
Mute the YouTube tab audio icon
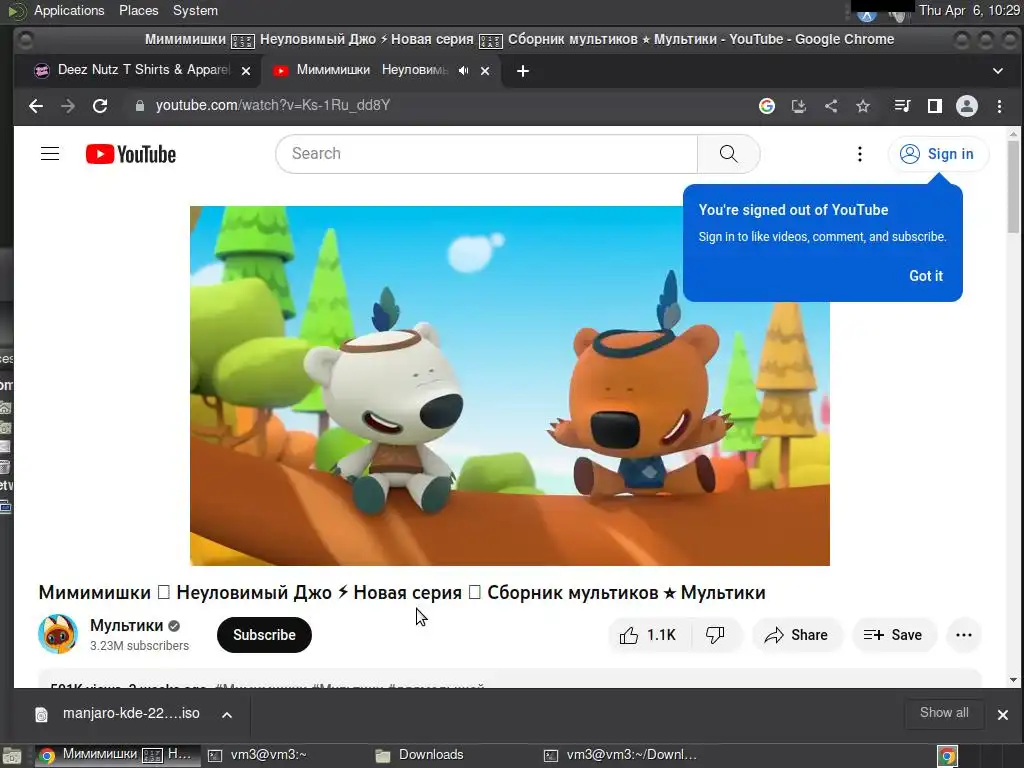click(x=463, y=71)
